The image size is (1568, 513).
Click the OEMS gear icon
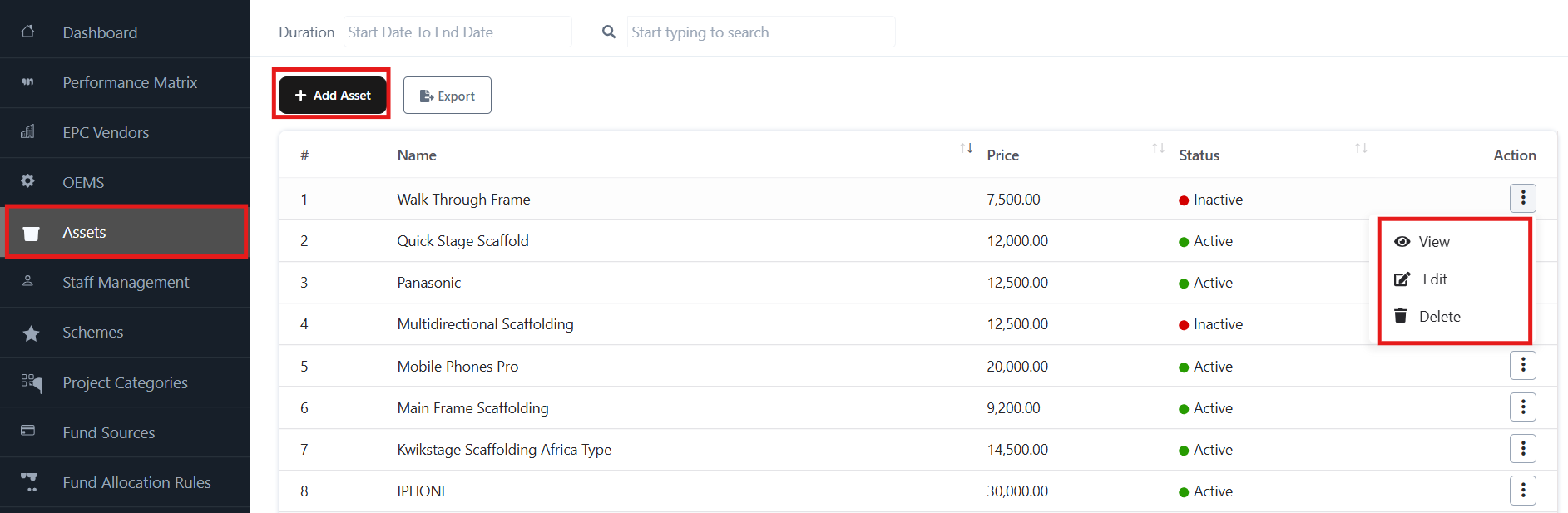pyautogui.click(x=28, y=181)
